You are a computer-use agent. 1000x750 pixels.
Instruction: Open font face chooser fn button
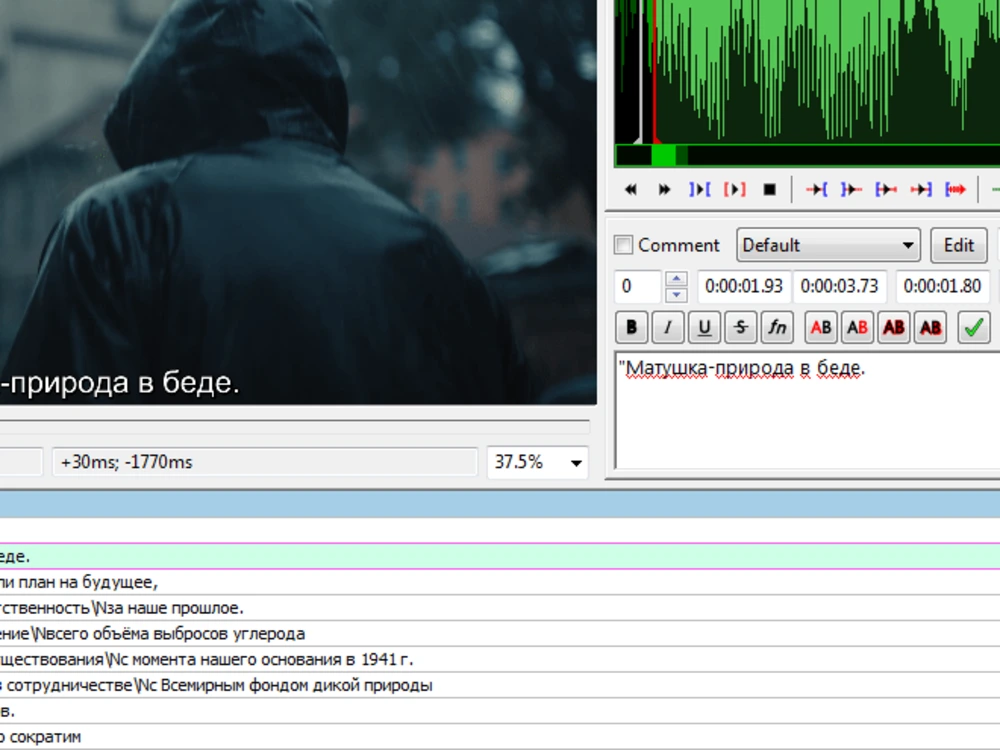pyautogui.click(x=777, y=327)
